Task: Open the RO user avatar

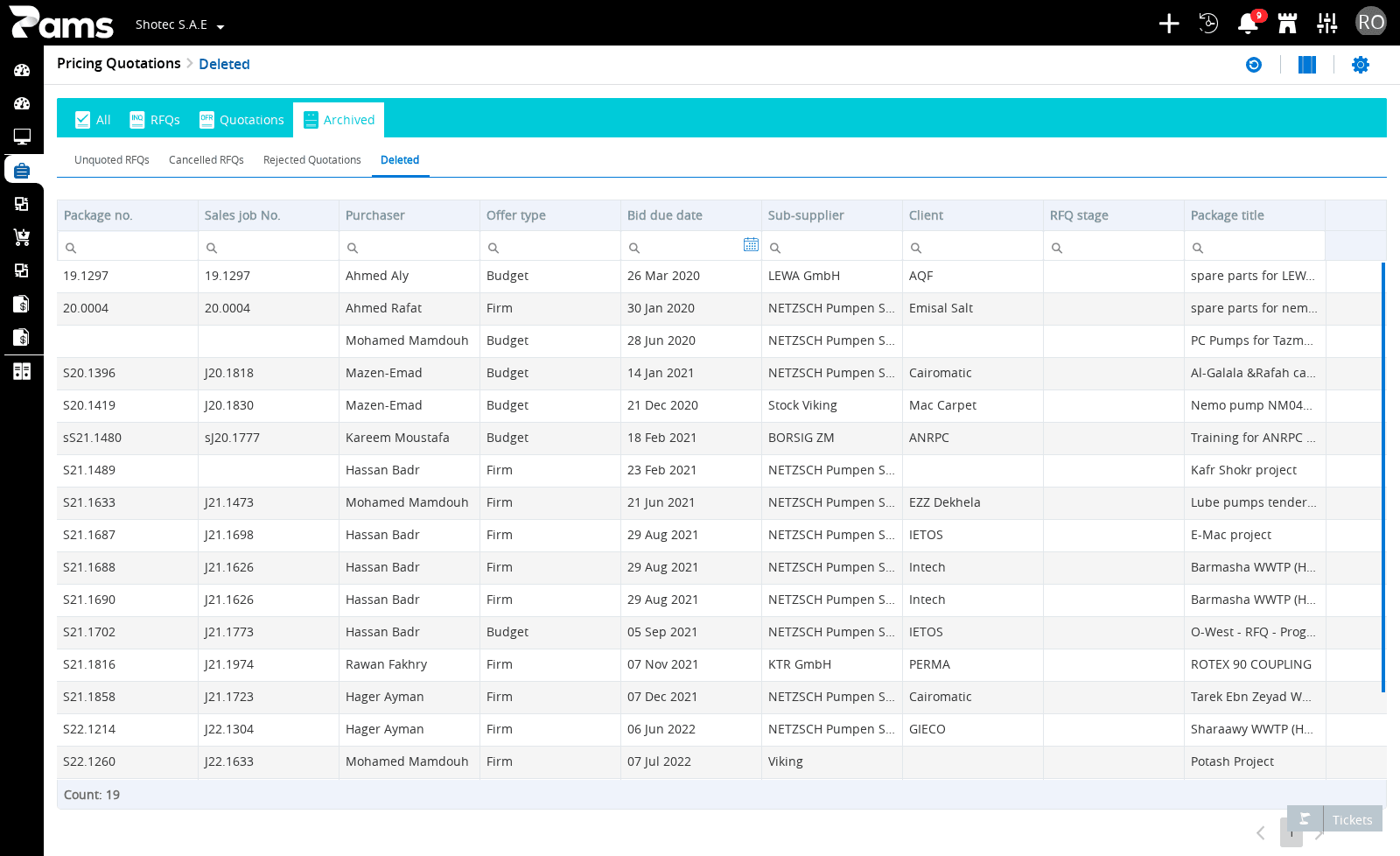Action: 1371,23
